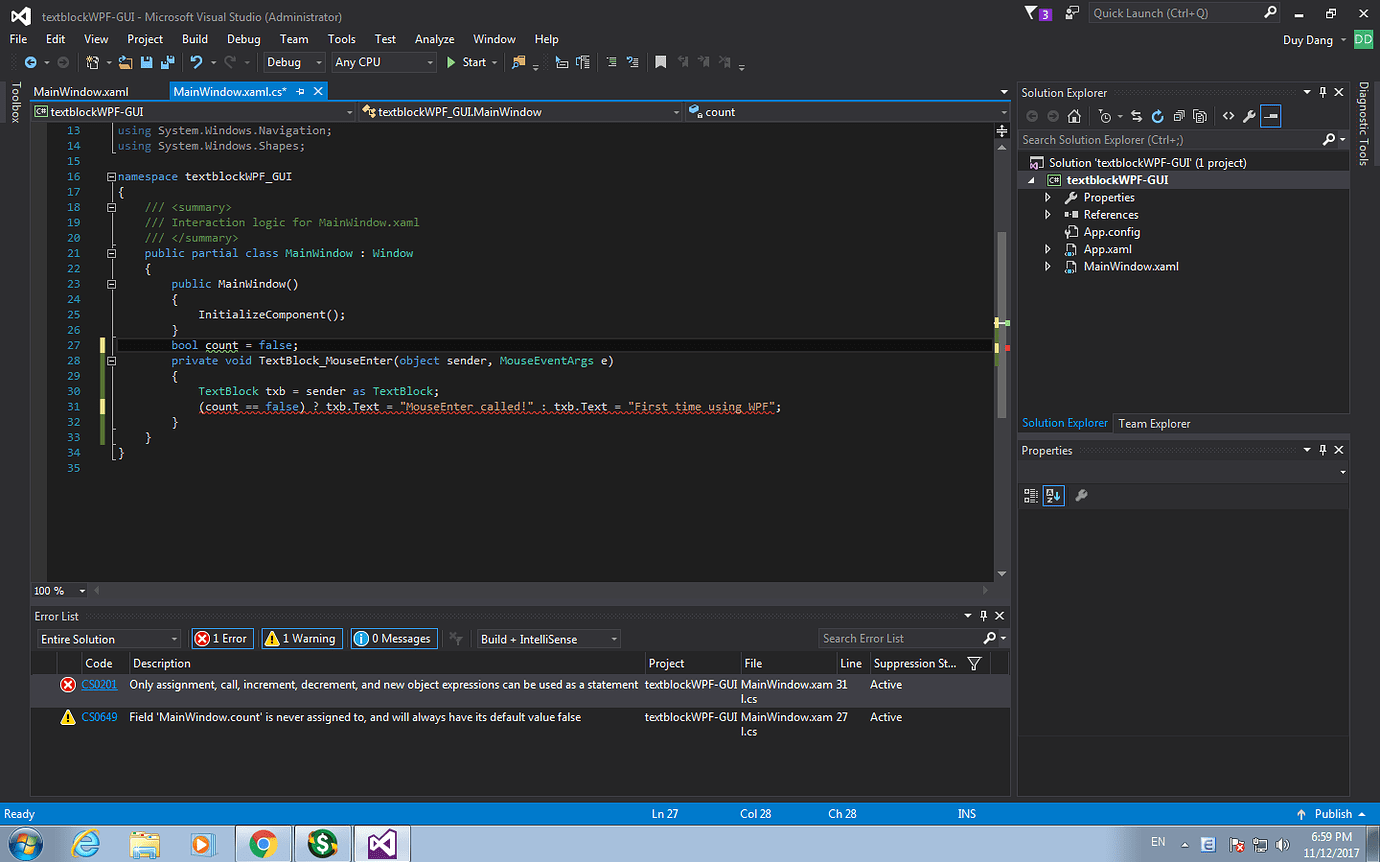Switch to the MainWindow.xaml tab
The height and width of the screenshot is (862, 1380).
coord(81,92)
